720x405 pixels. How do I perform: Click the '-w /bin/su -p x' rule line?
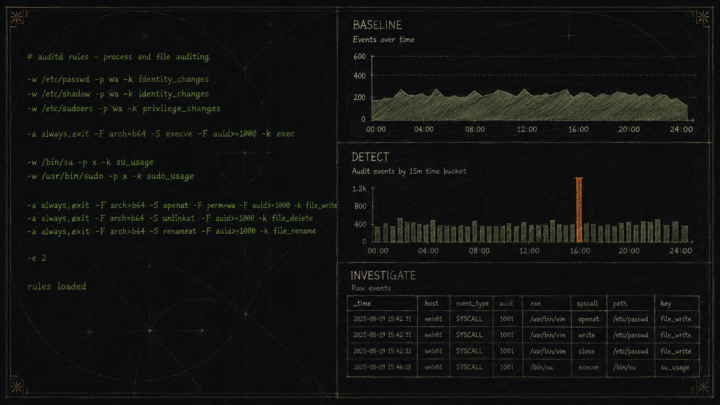(x=90, y=162)
